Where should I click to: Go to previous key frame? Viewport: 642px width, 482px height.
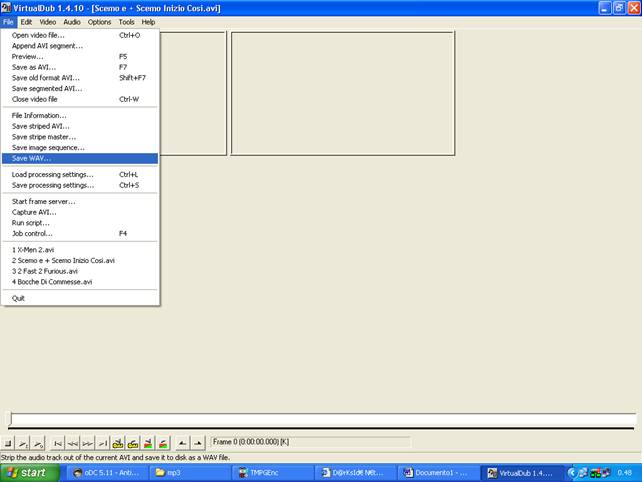coord(118,443)
